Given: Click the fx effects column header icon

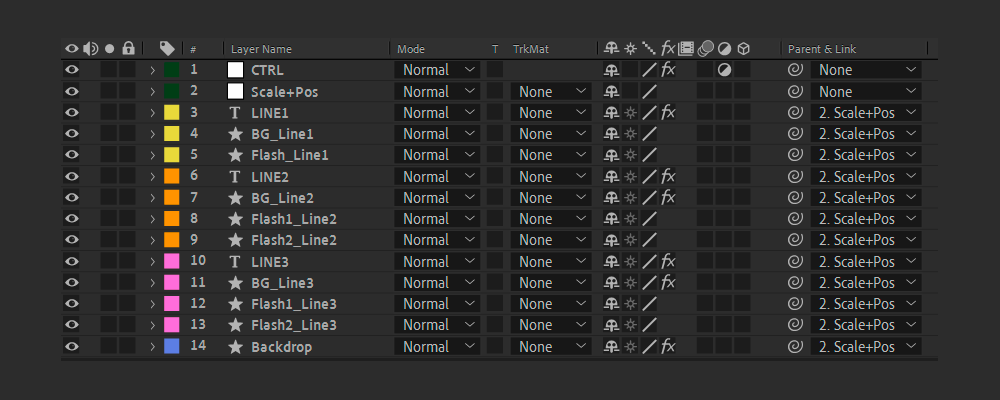Looking at the screenshot, I should (668, 48).
